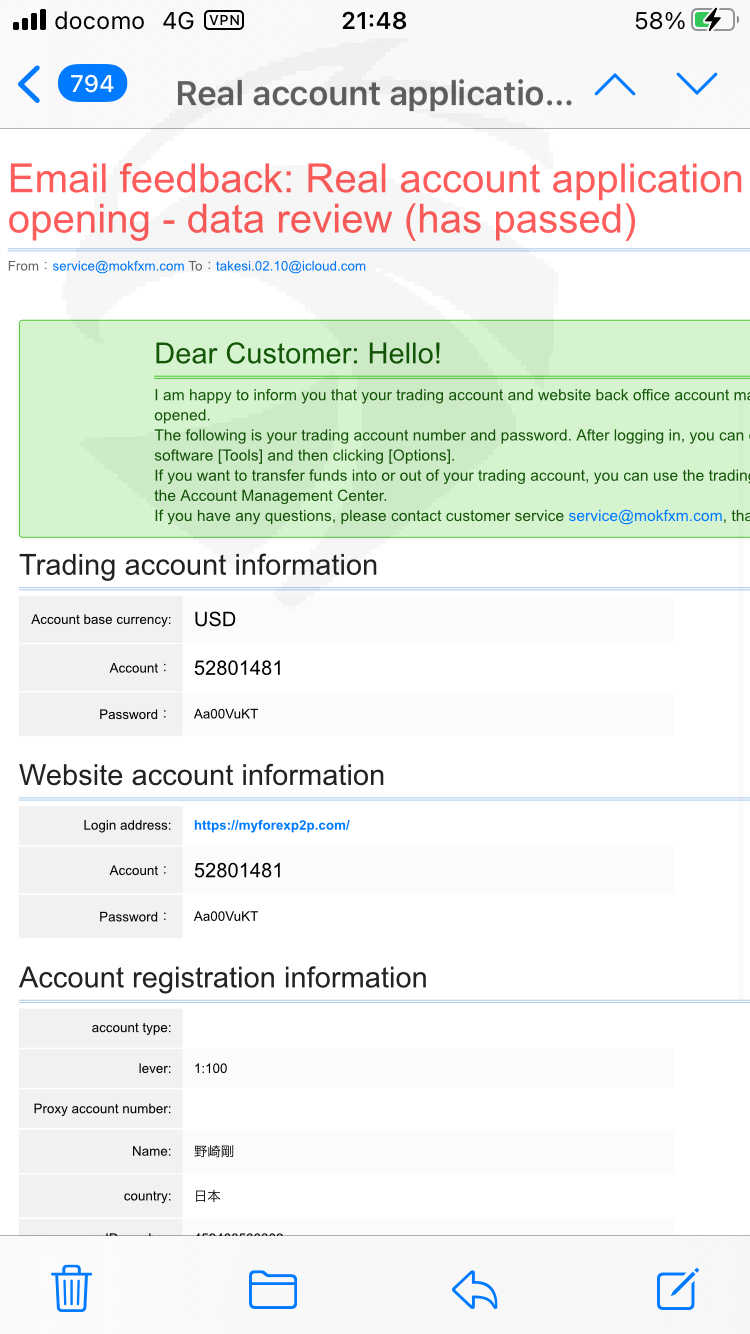
Task: Open the service@mokfxm.com link in the green box
Action: tap(645, 516)
